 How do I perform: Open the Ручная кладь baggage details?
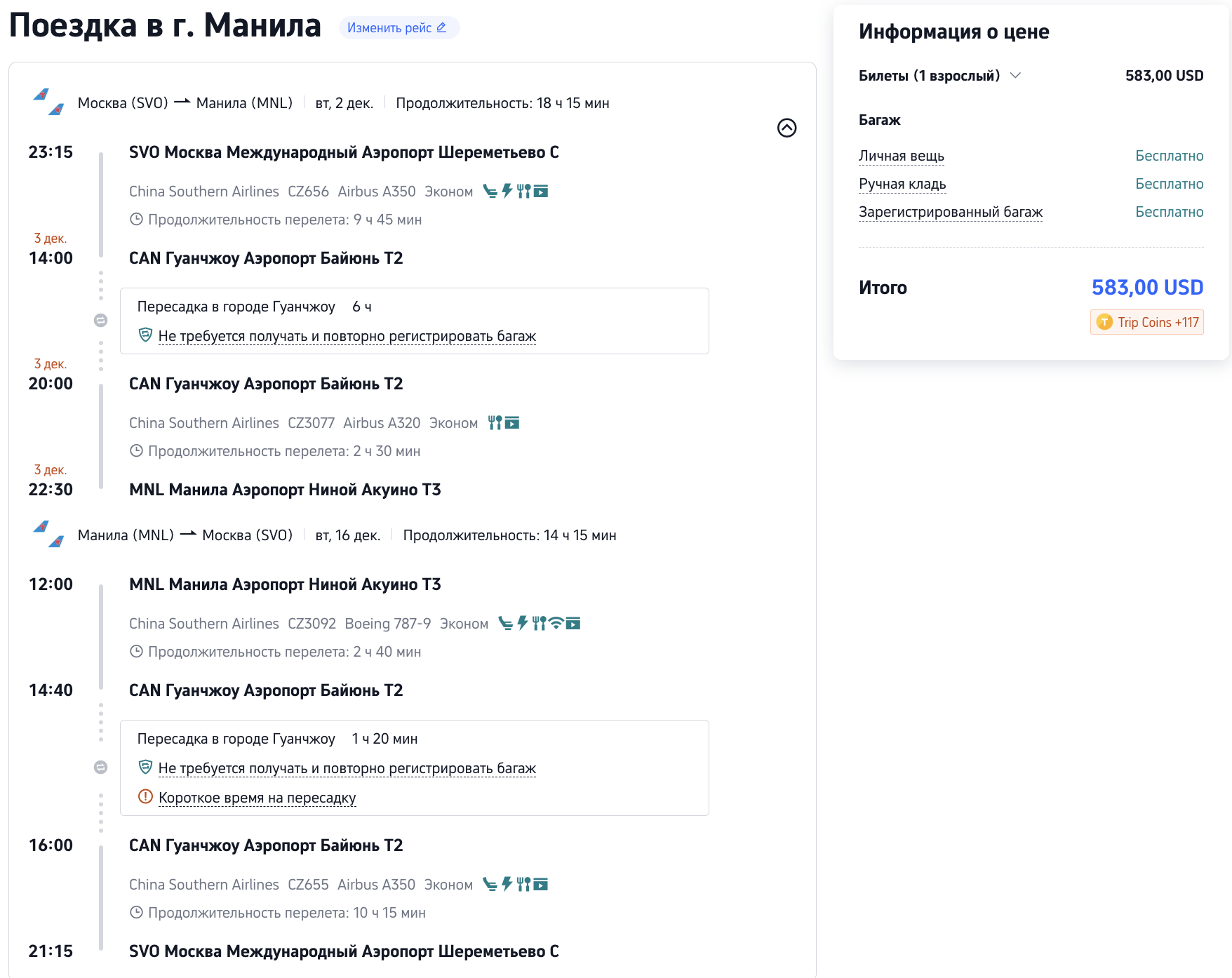(902, 184)
